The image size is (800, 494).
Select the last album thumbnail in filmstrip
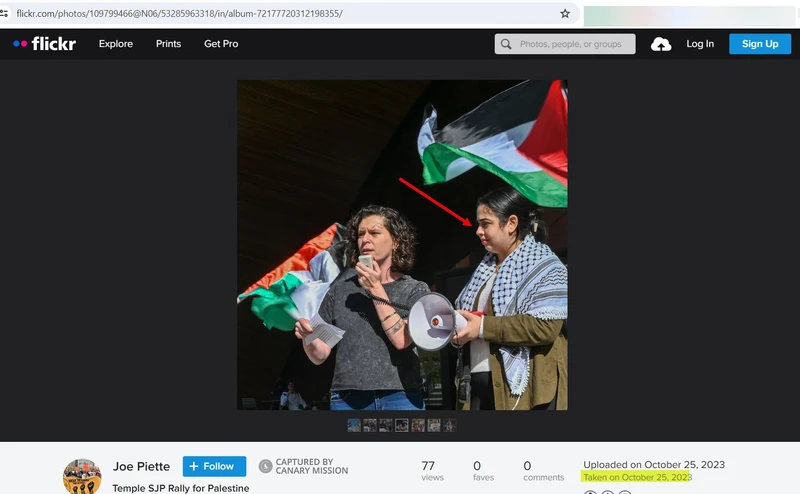pos(450,425)
